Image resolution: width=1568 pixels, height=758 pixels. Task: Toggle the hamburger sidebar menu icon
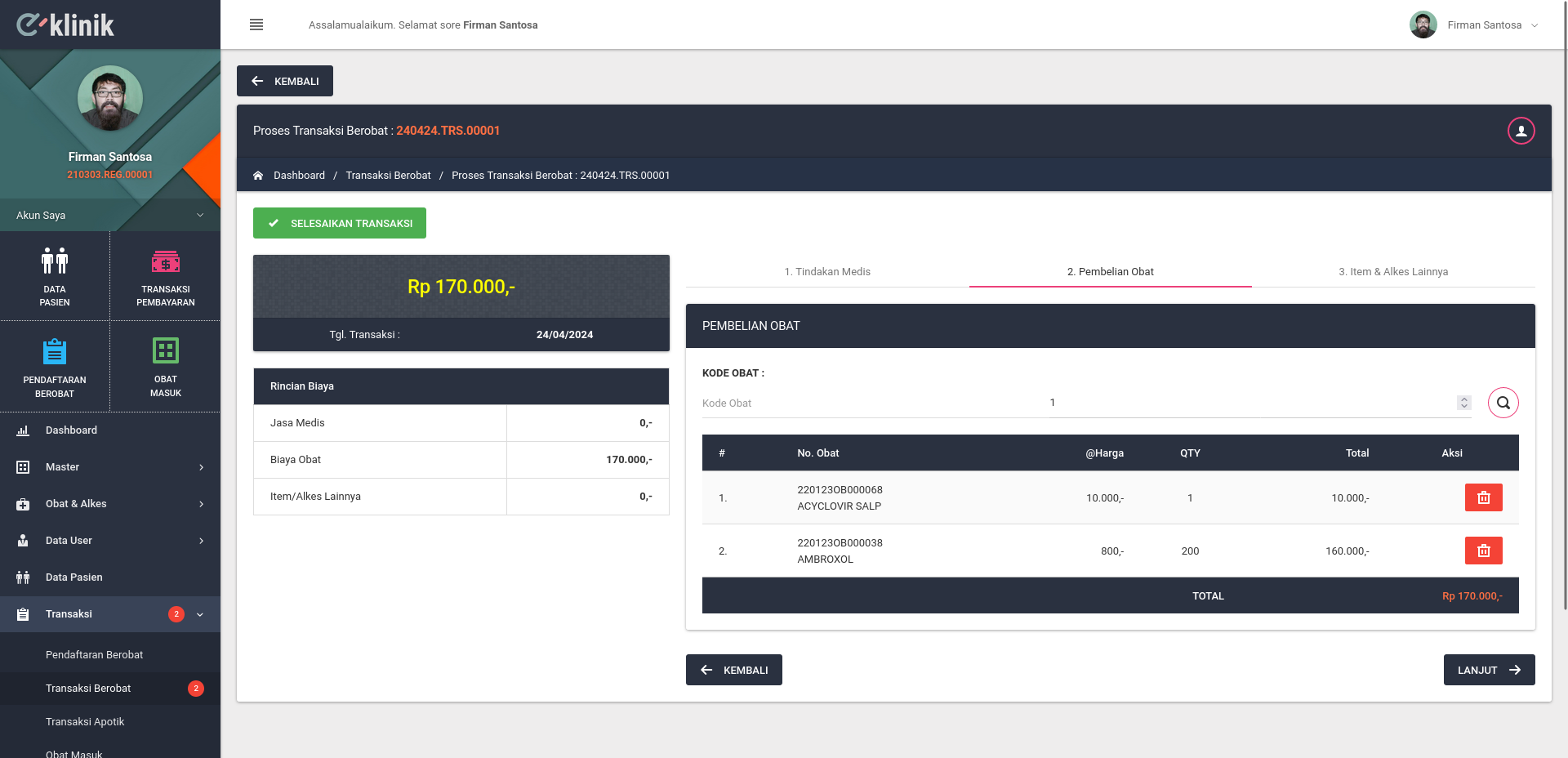click(x=256, y=25)
